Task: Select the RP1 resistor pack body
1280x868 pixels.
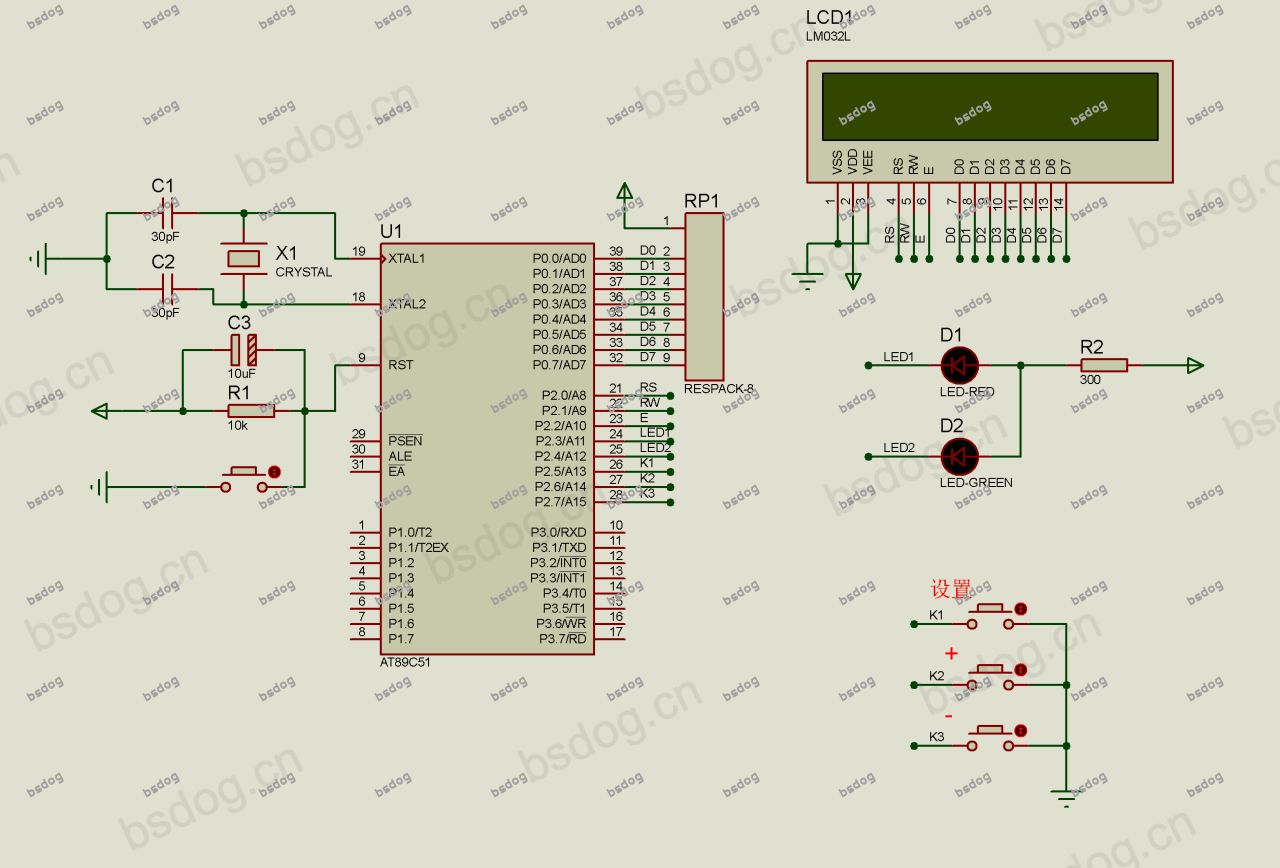Action: [x=703, y=297]
